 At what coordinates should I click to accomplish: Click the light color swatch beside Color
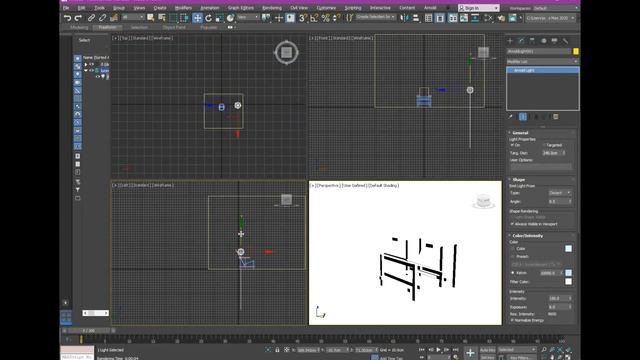coord(568,249)
